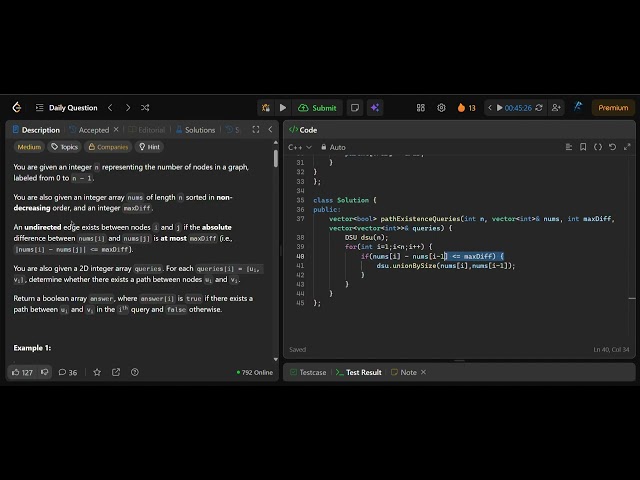This screenshot has height=480, width=640.
Task: Click the description panel scrollbar thumb
Action: [276, 158]
